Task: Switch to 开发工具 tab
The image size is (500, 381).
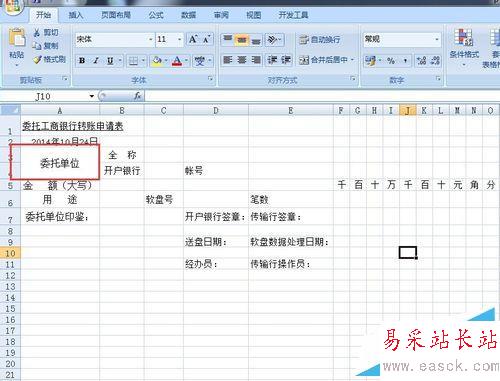Action: 293,15
